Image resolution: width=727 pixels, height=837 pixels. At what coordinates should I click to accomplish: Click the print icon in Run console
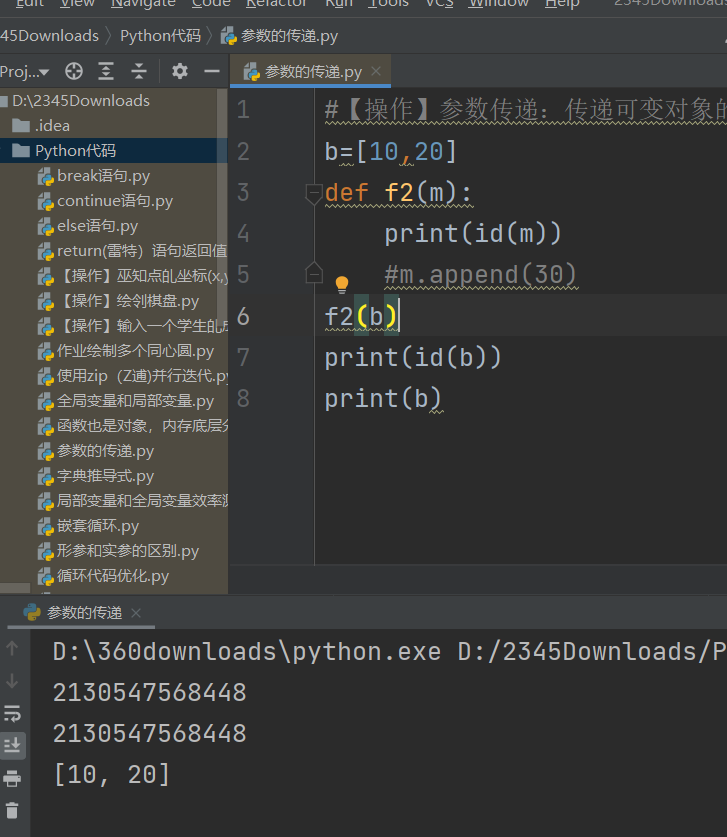pos(12,778)
